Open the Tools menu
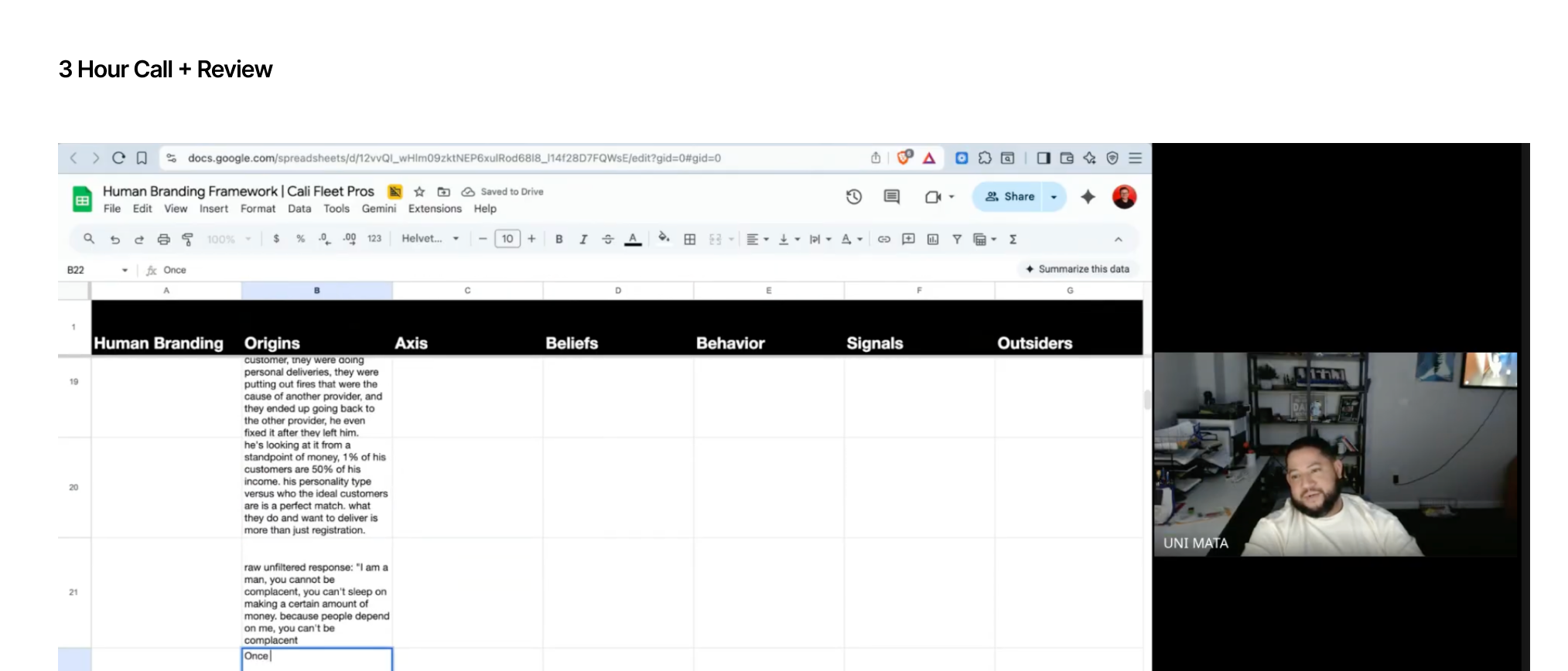The image size is (1568, 671). [x=336, y=209]
